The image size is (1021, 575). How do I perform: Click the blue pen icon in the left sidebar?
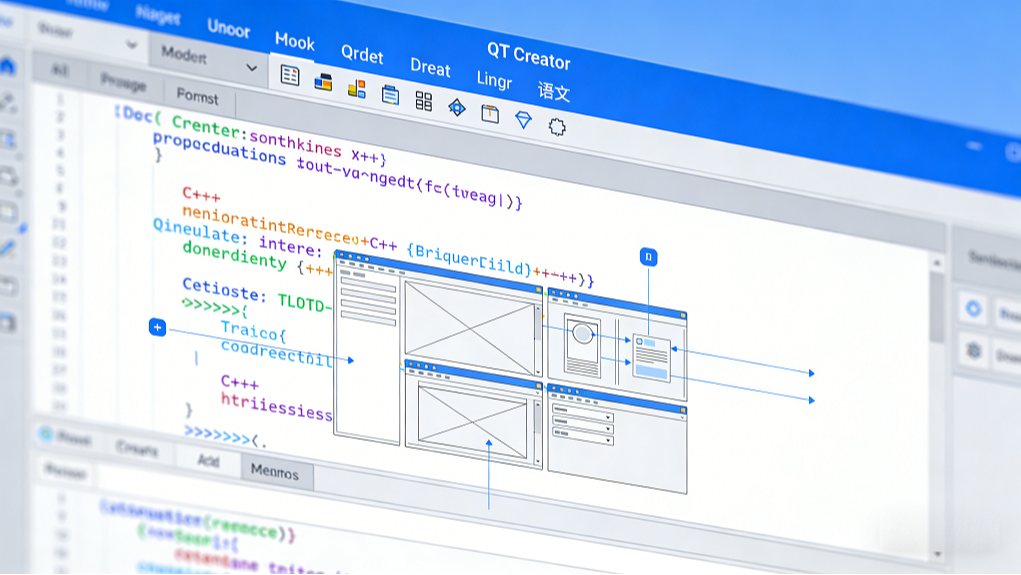[x=8, y=248]
